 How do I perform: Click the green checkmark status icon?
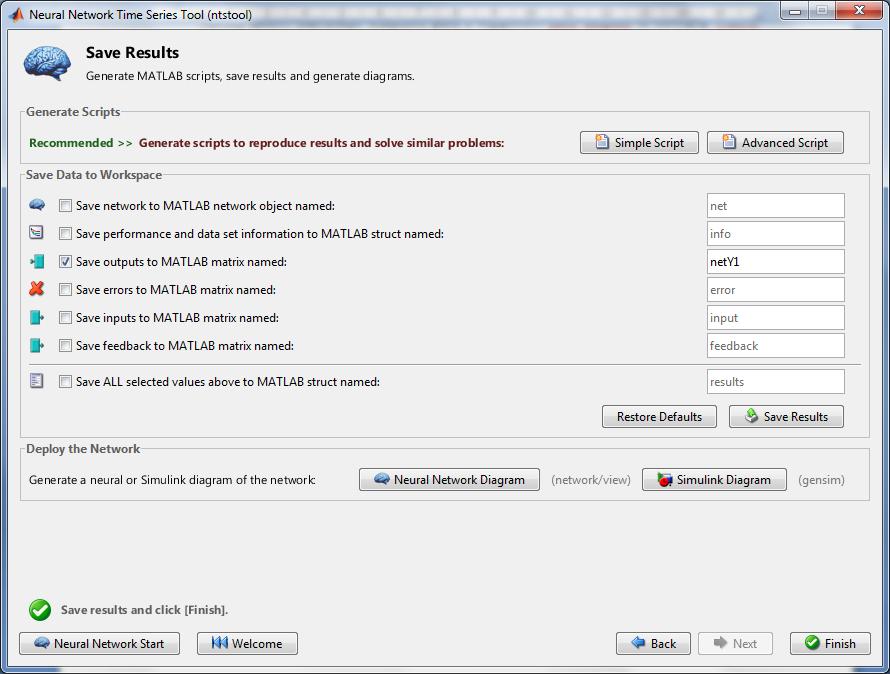[40, 610]
